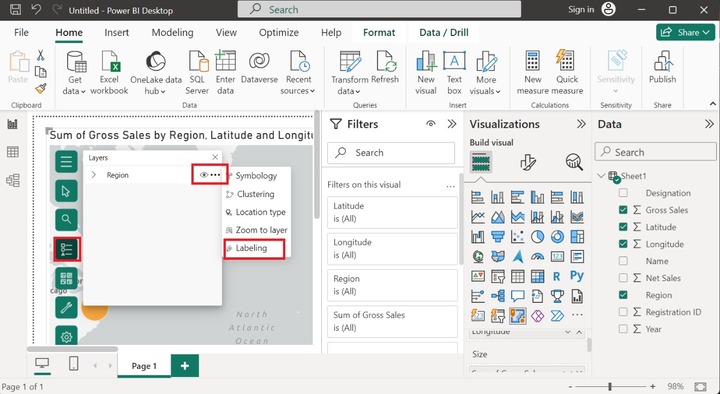Select the pie chart visual type

537,236
